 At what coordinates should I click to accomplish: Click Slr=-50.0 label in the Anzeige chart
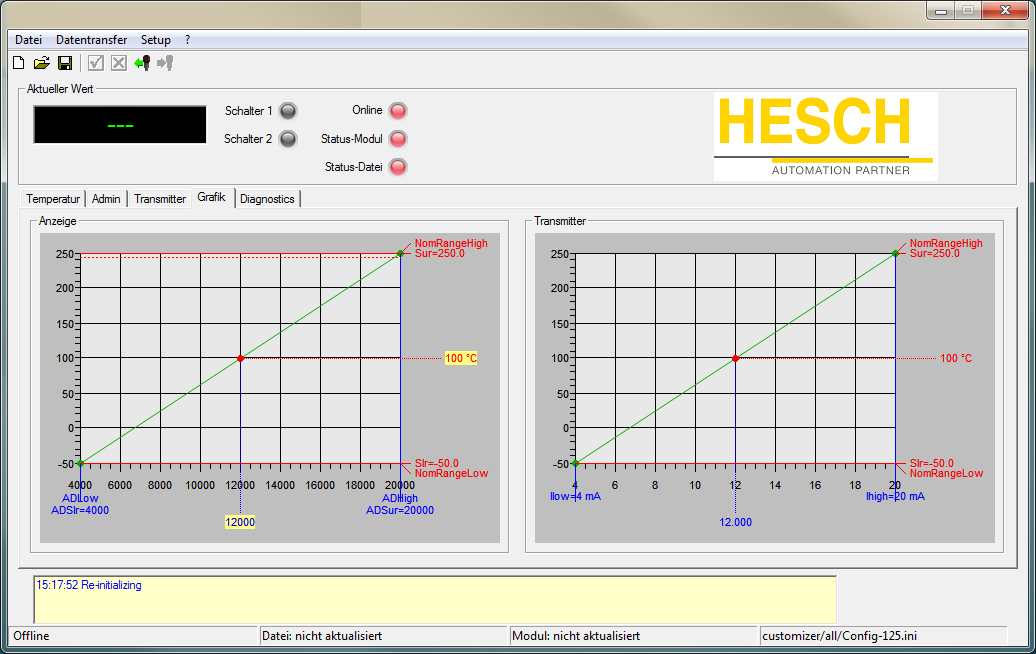click(x=436, y=463)
